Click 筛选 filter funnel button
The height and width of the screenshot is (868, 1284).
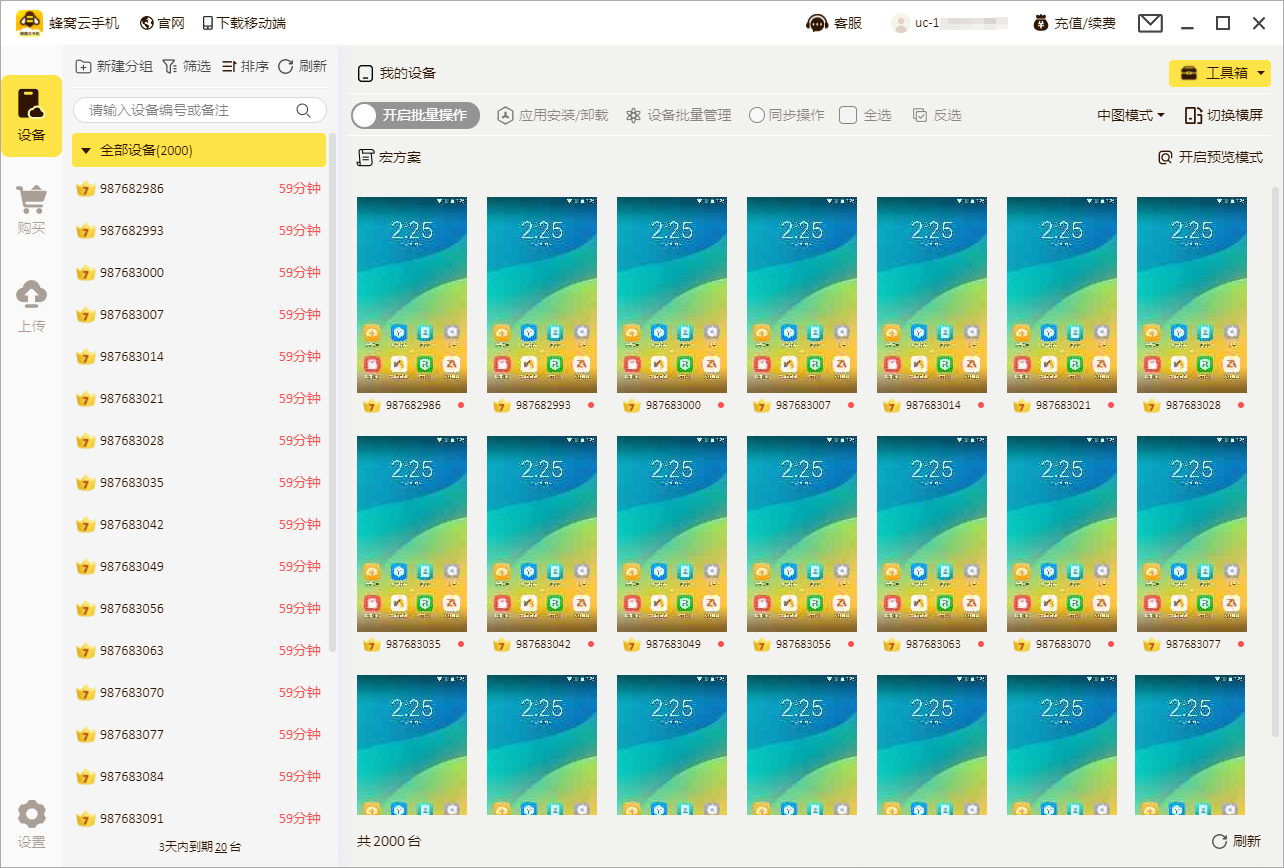(x=186, y=66)
